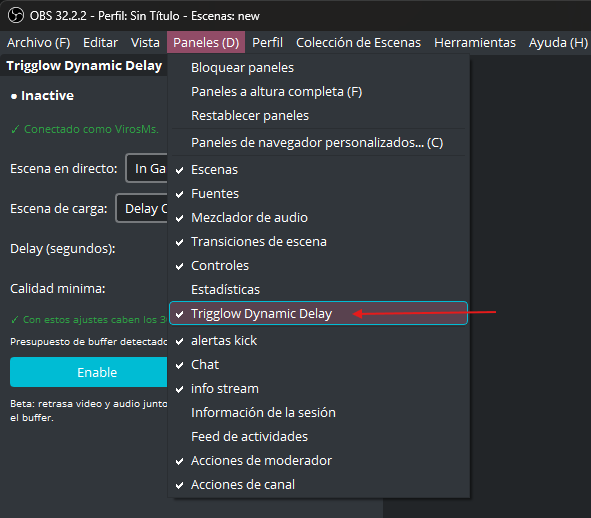Toggle the Chat panel

click(x=318, y=365)
